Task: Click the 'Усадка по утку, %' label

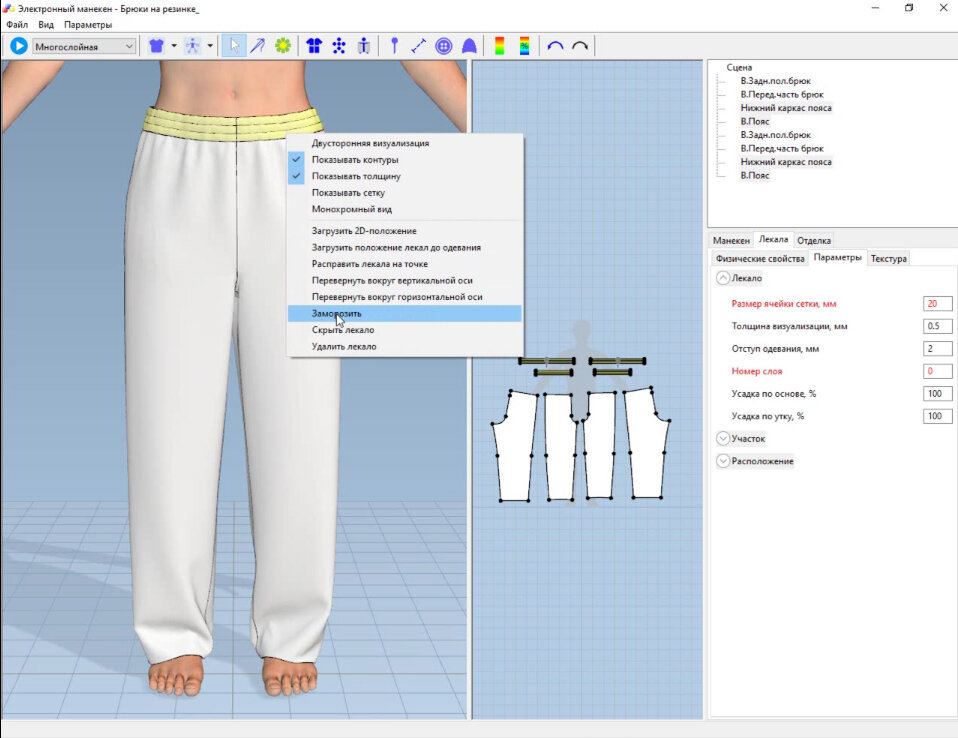Action: click(768, 416)
